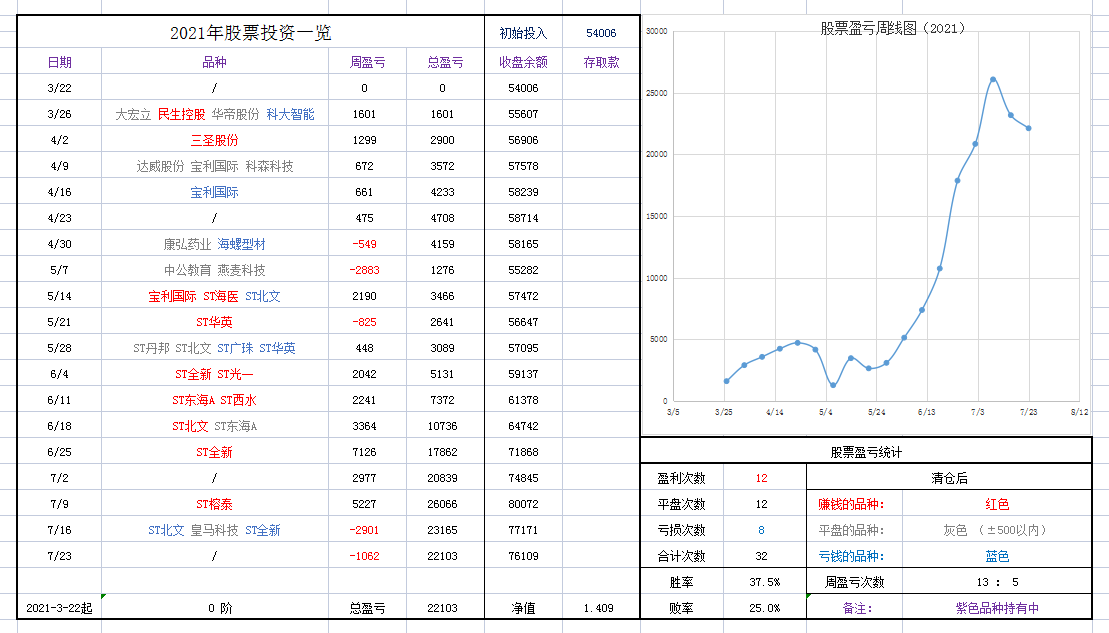Screen dimensions: 1109x633
Task: Select ST广珠 in 5/28 row
Action: tap(235, 348)
